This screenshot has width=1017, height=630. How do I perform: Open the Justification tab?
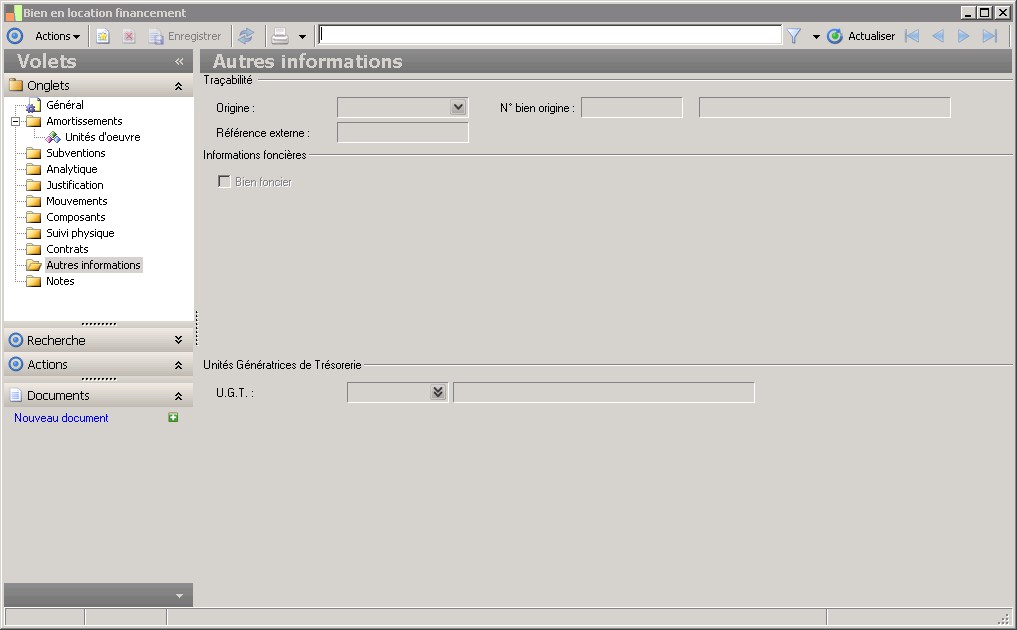pyautogui.click(x=75, y=185)
